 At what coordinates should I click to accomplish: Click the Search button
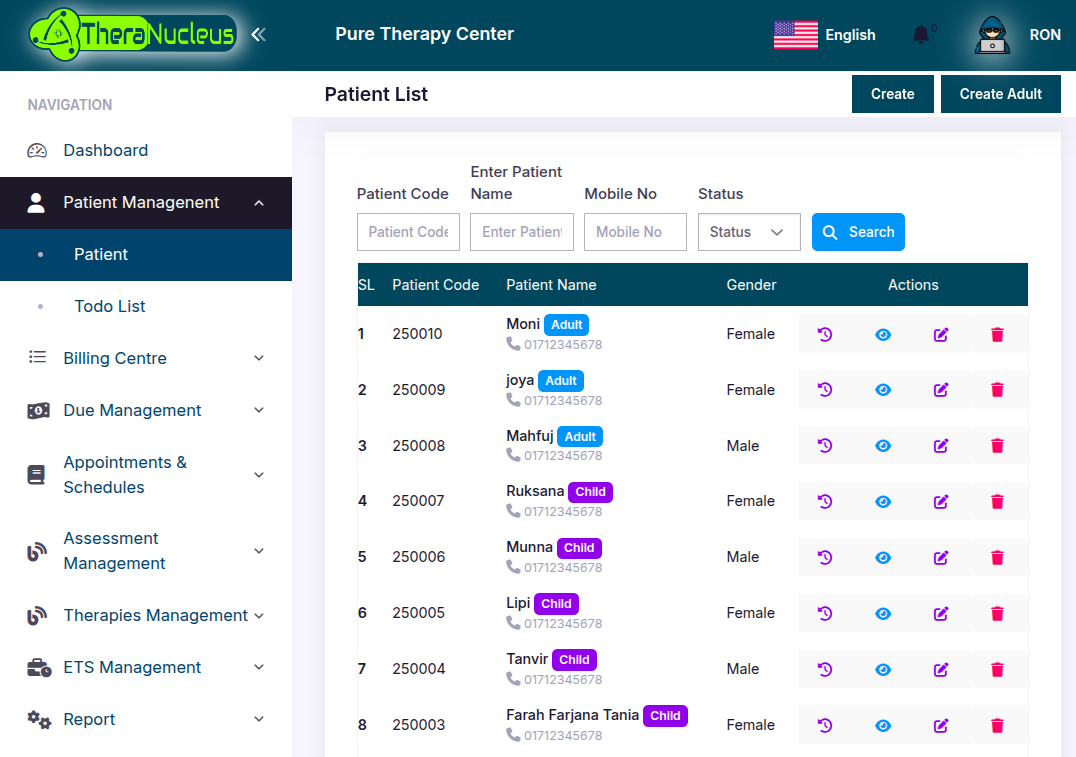pyautogui.click(x=858, y=232)
